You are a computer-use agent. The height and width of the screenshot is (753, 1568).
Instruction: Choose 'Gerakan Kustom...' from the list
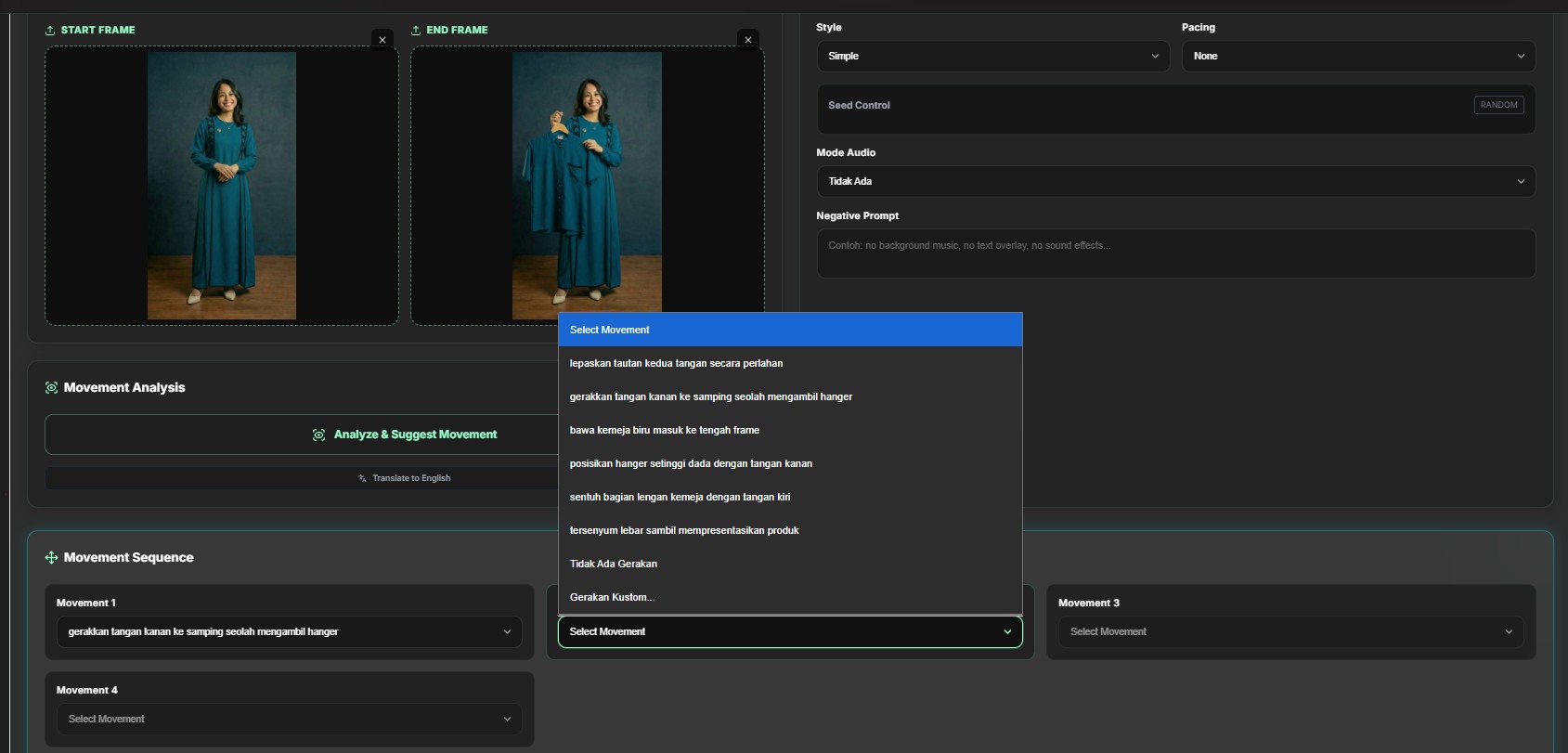(x=613, y=598)
